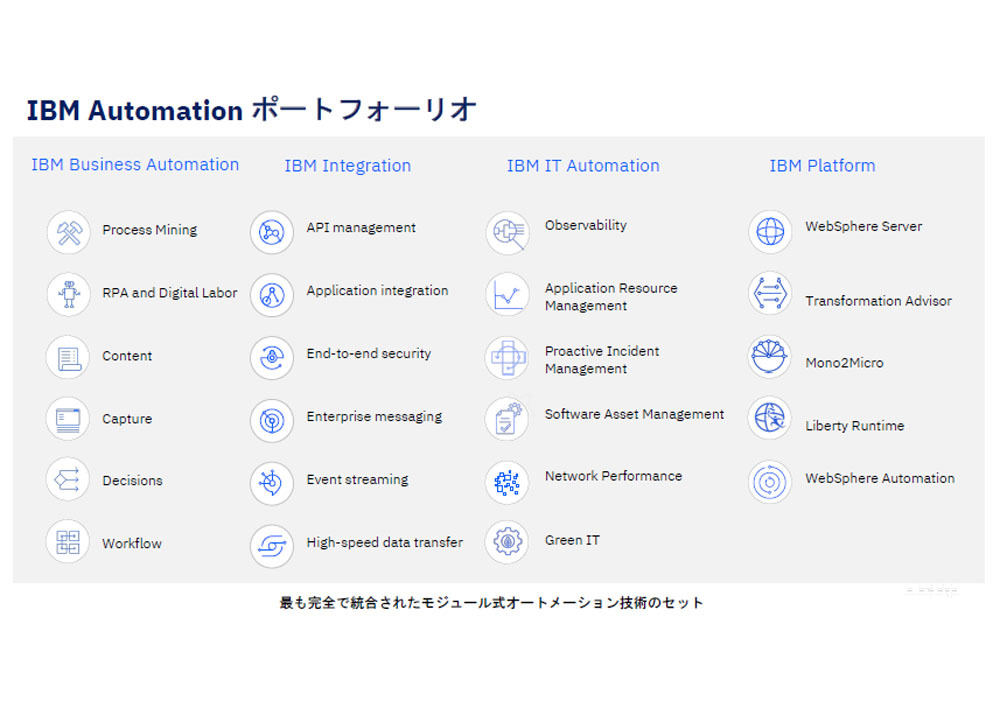Click the 'Content' label
The height and width of the screenshot is (701, 1000).
(127, 356)
